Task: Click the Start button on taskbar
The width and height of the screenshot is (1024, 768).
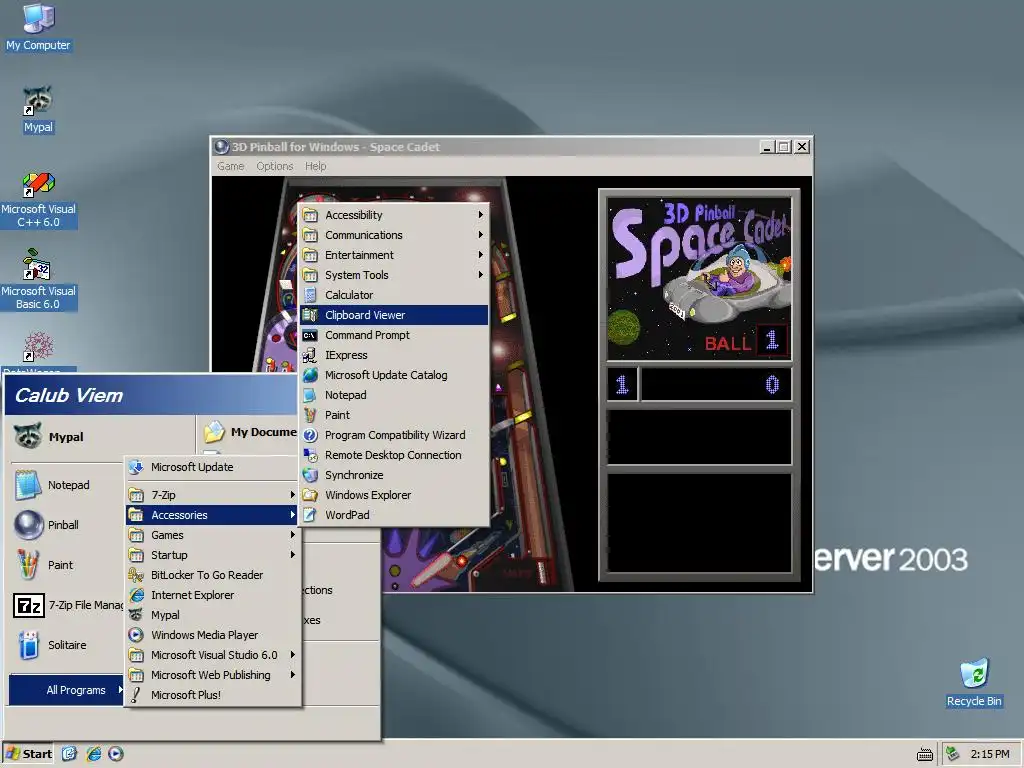Action: 29,754
